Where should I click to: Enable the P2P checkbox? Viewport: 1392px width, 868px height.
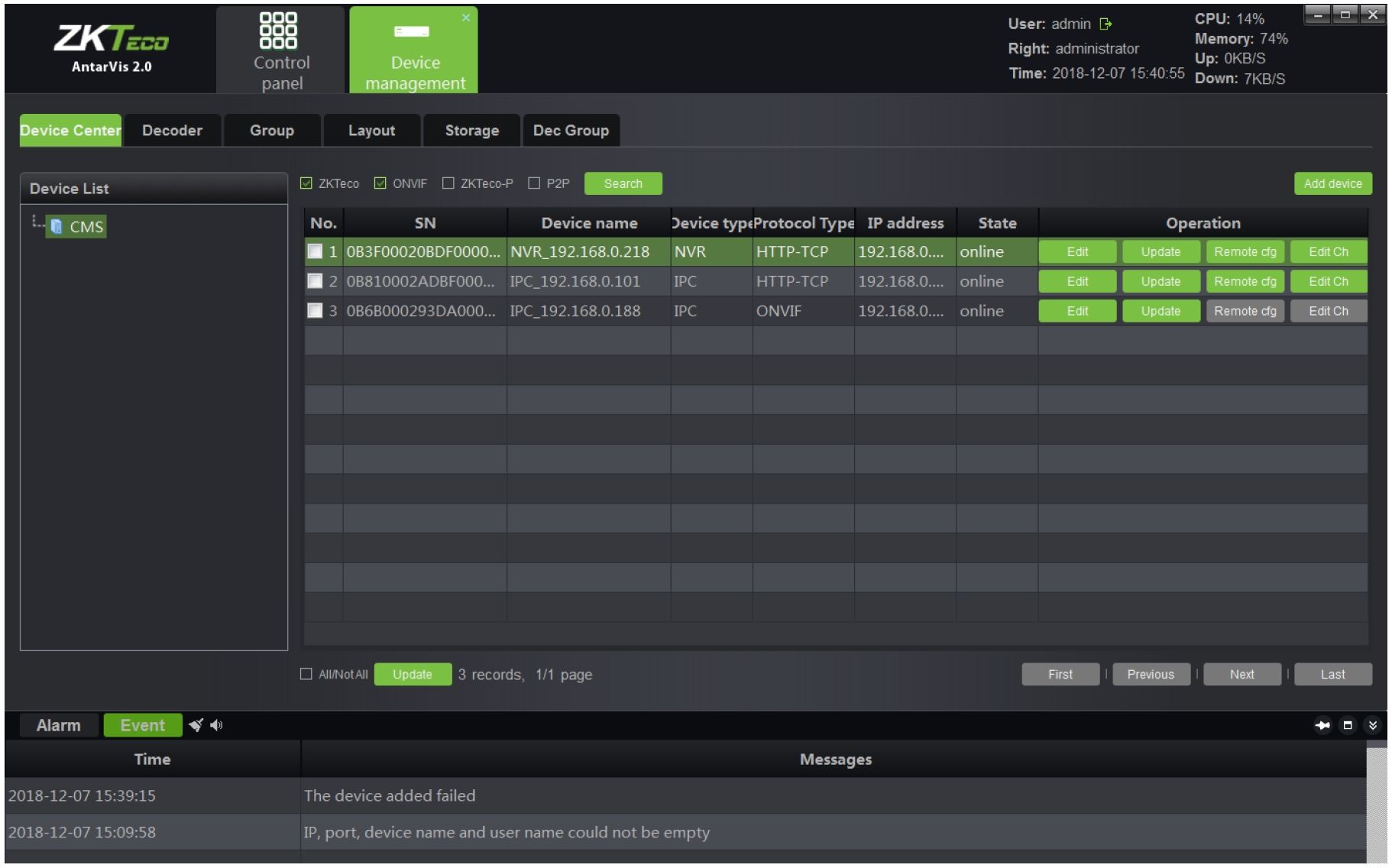[535, 183]
